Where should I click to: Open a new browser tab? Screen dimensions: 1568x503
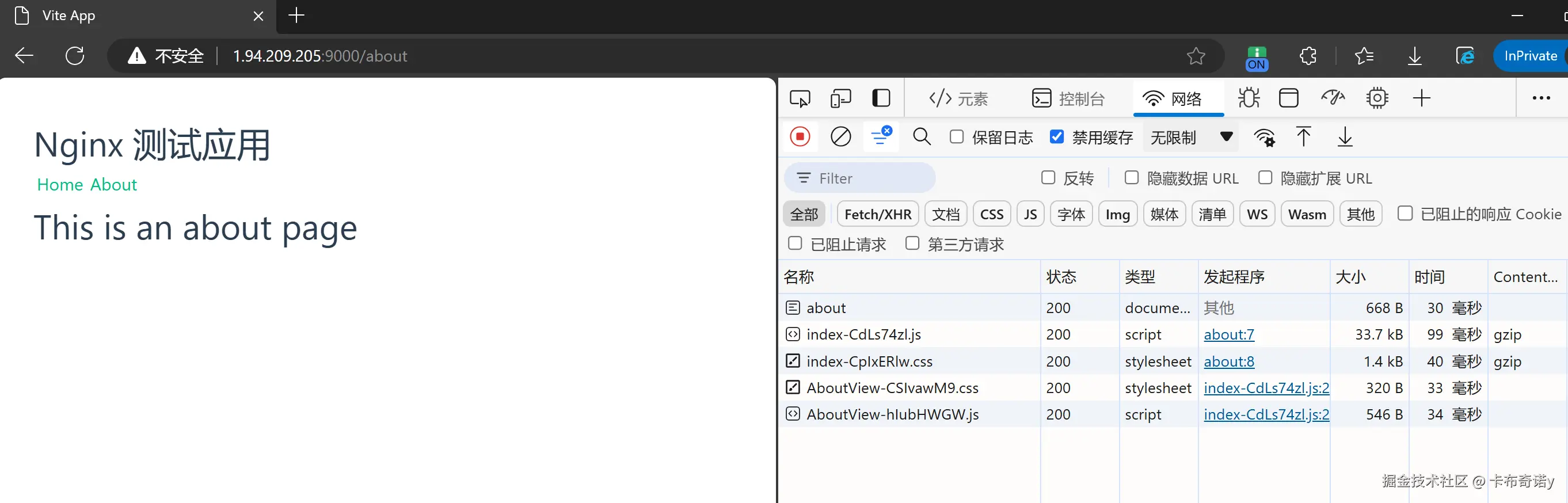(x=296, y=15)
